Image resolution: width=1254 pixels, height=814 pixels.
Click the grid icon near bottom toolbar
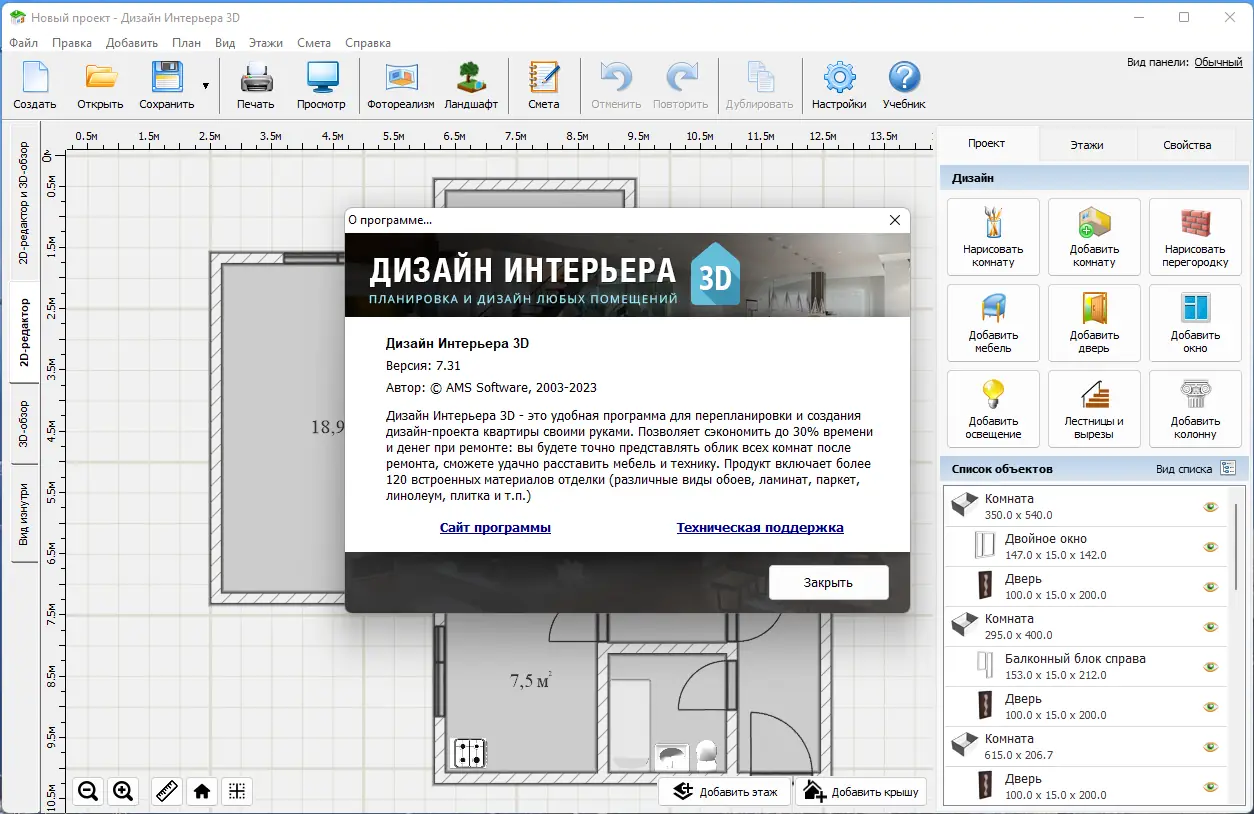(x=237, y=791)
